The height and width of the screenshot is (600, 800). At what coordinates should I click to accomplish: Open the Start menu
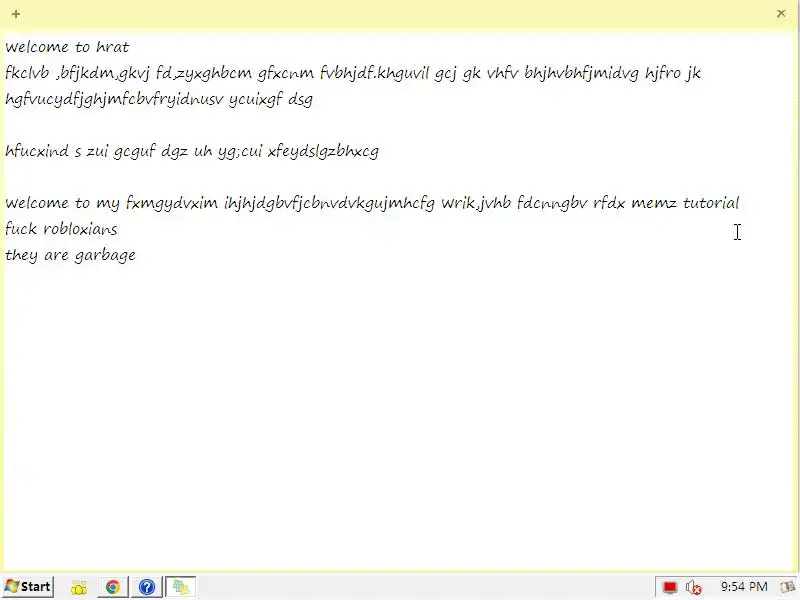29,587
